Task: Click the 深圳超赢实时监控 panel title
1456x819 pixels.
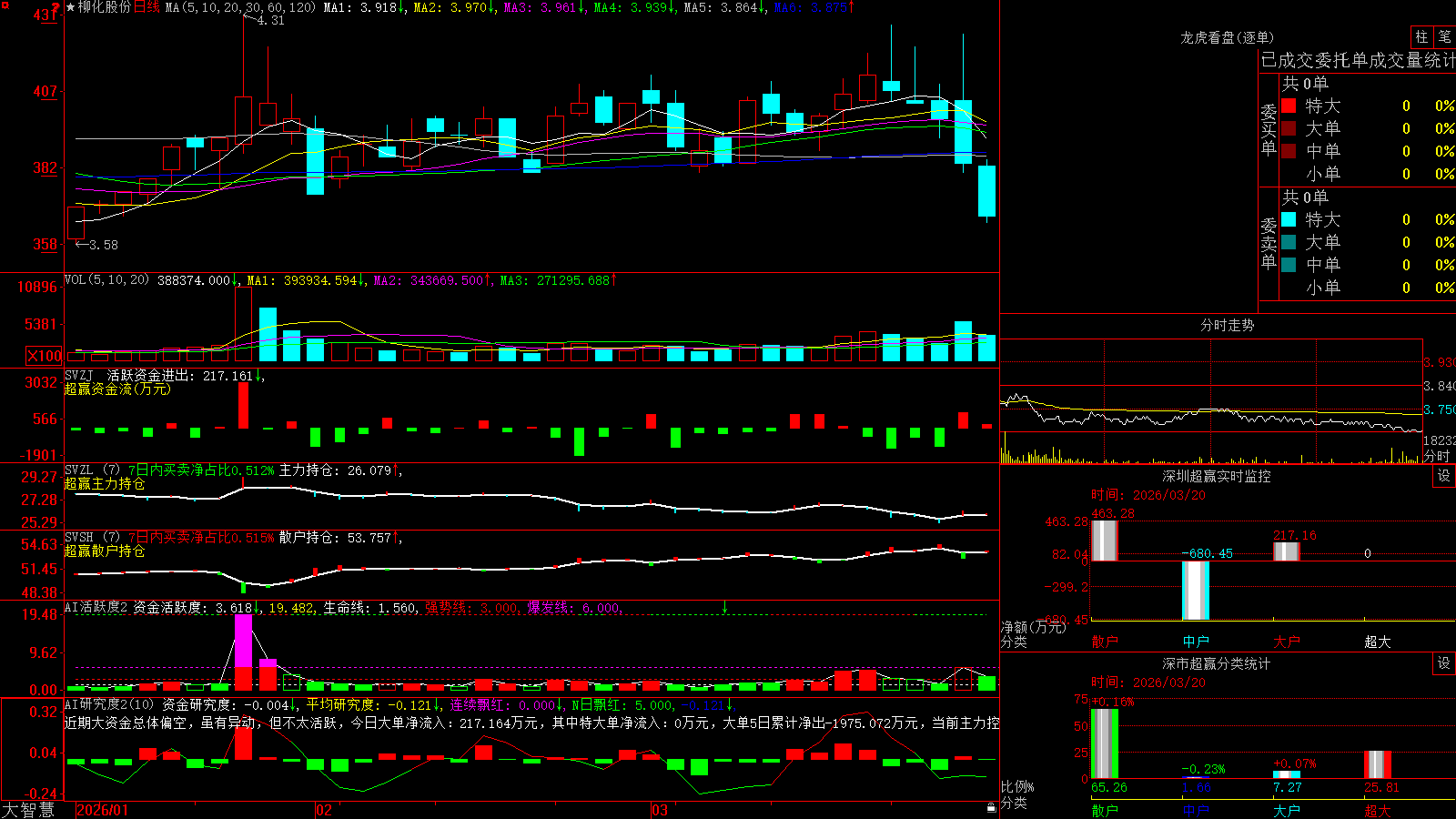Action: click(1217, 476)
